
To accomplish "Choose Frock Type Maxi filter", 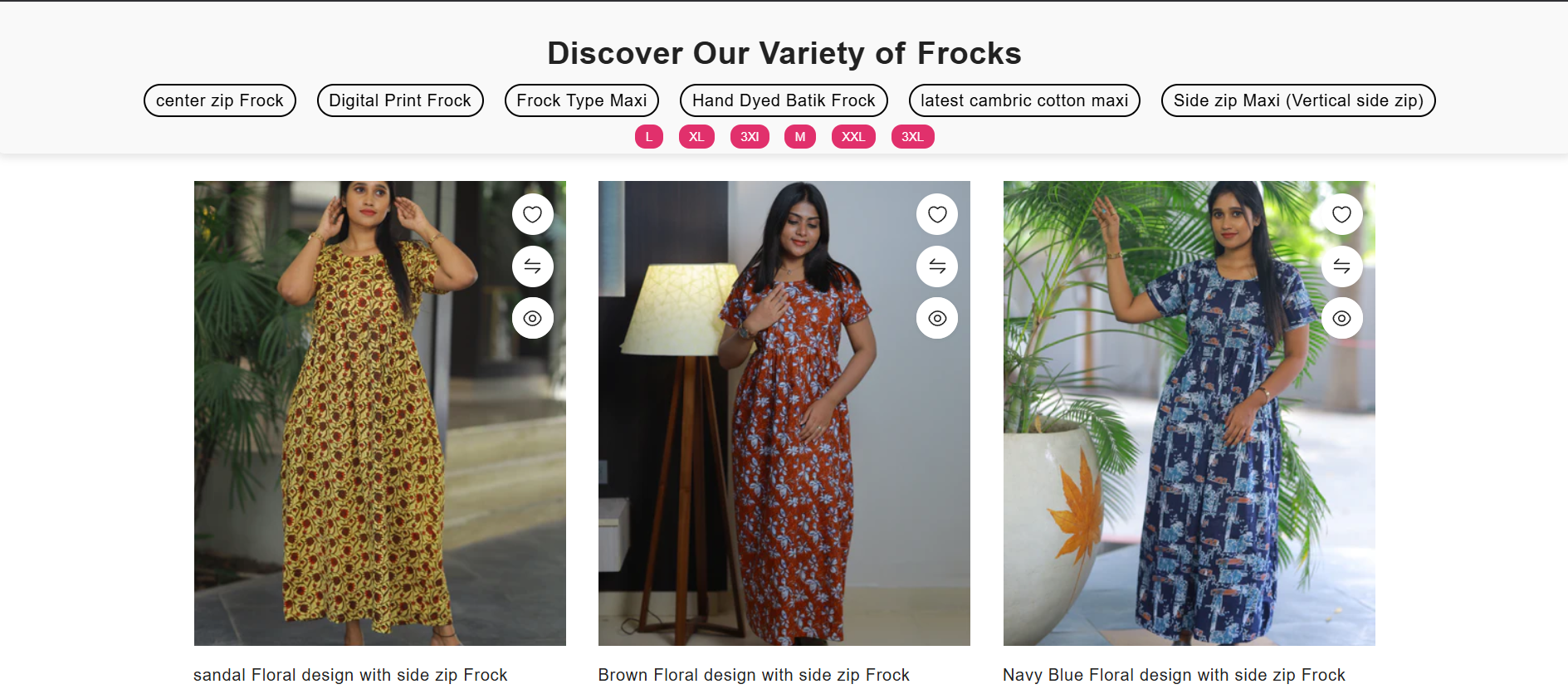I will click(582, 100).
